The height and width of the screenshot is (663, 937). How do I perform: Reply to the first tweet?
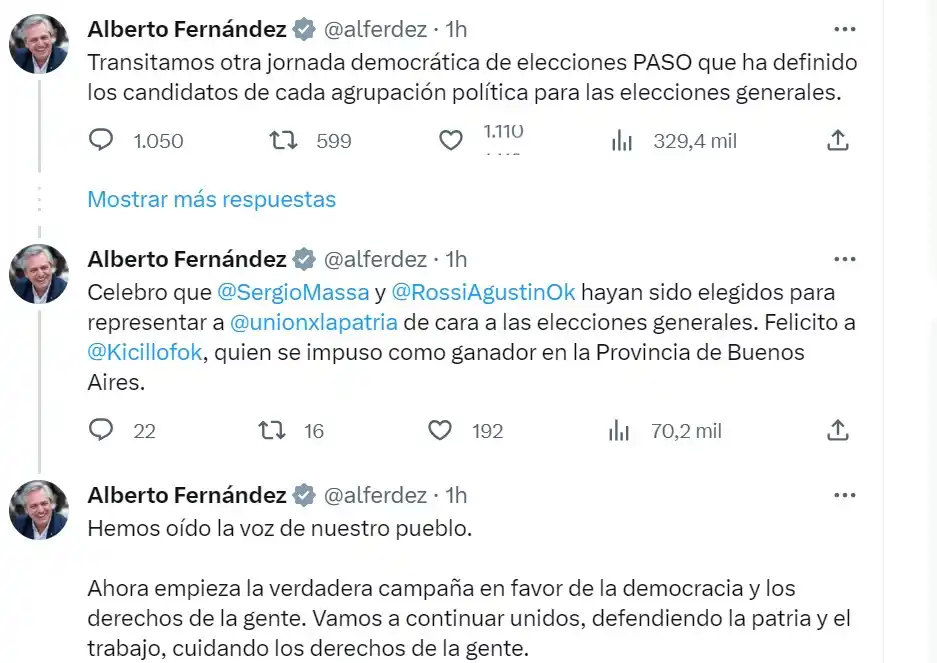pyautogui.click(x=101, y=141)
